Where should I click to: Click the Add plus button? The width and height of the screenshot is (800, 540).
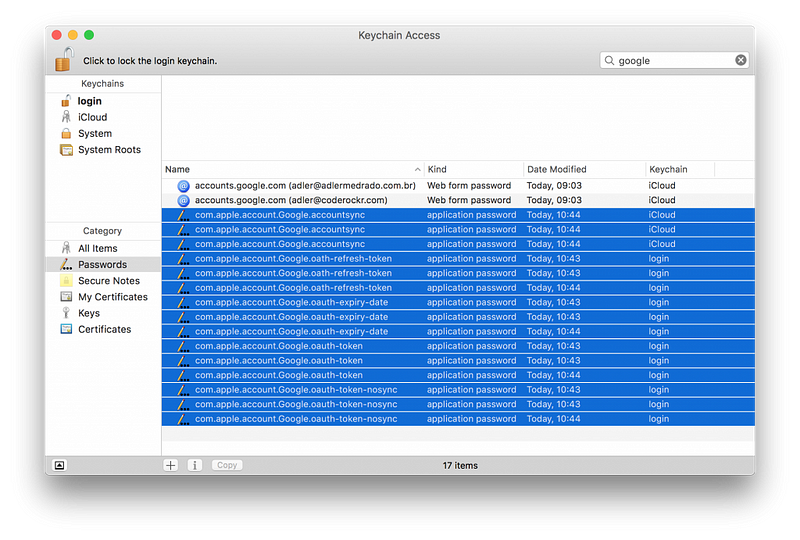pos(170,465)
